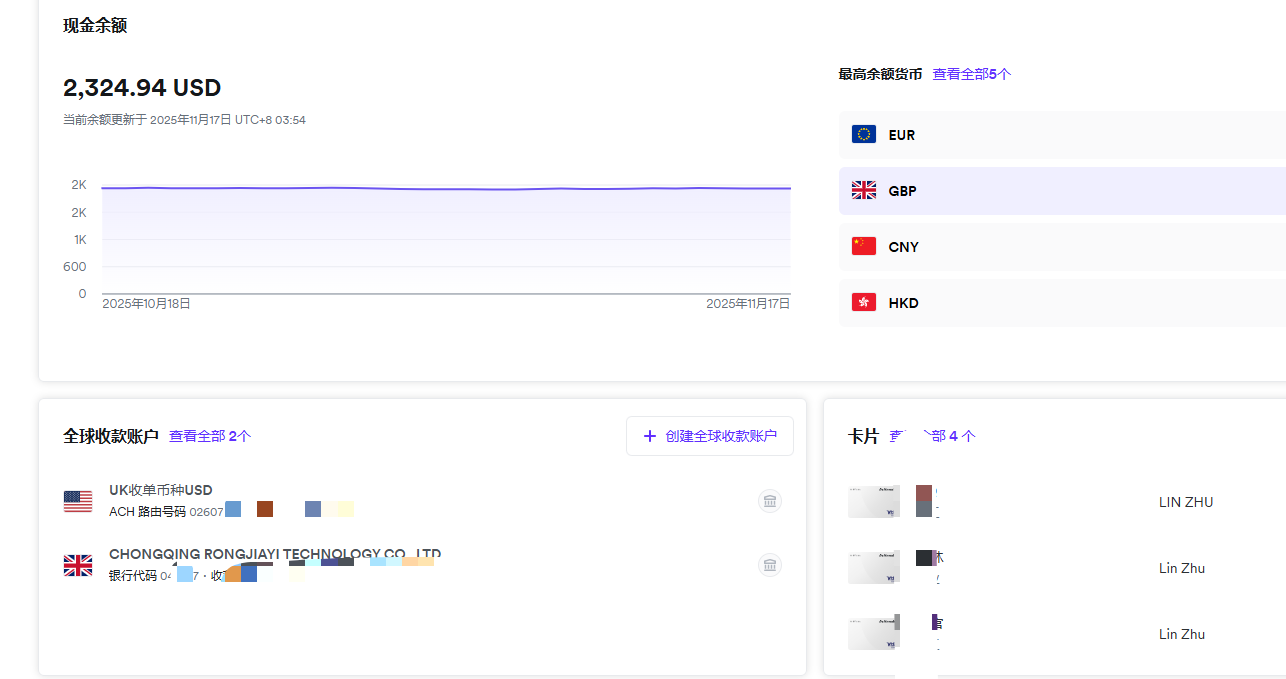The image size is (1286, 679).
Task: Select the second VISA card thumbnail
Action: click(x=873, y=567)
